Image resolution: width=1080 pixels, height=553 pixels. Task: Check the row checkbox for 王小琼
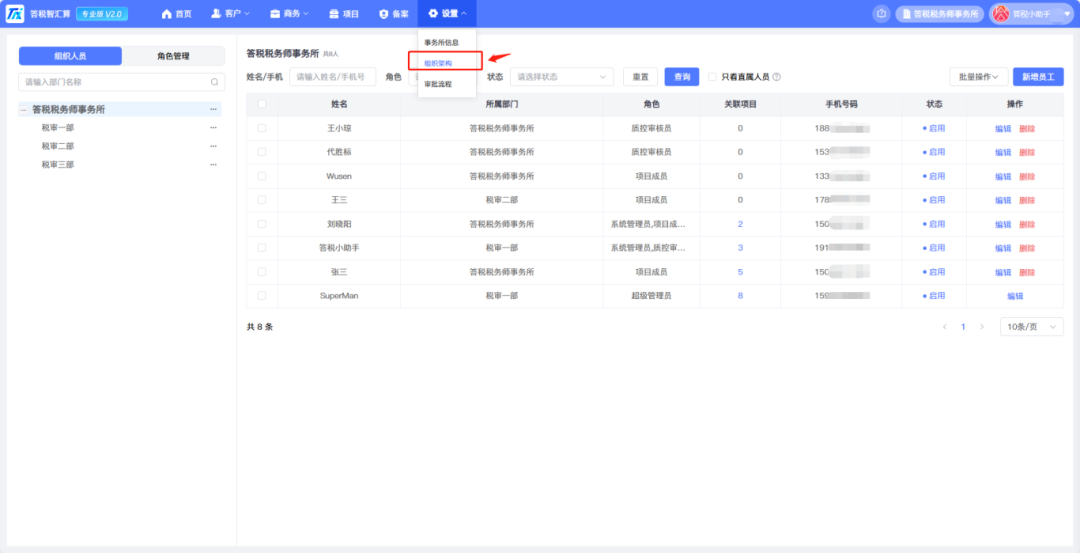click(x=262, y=128)
